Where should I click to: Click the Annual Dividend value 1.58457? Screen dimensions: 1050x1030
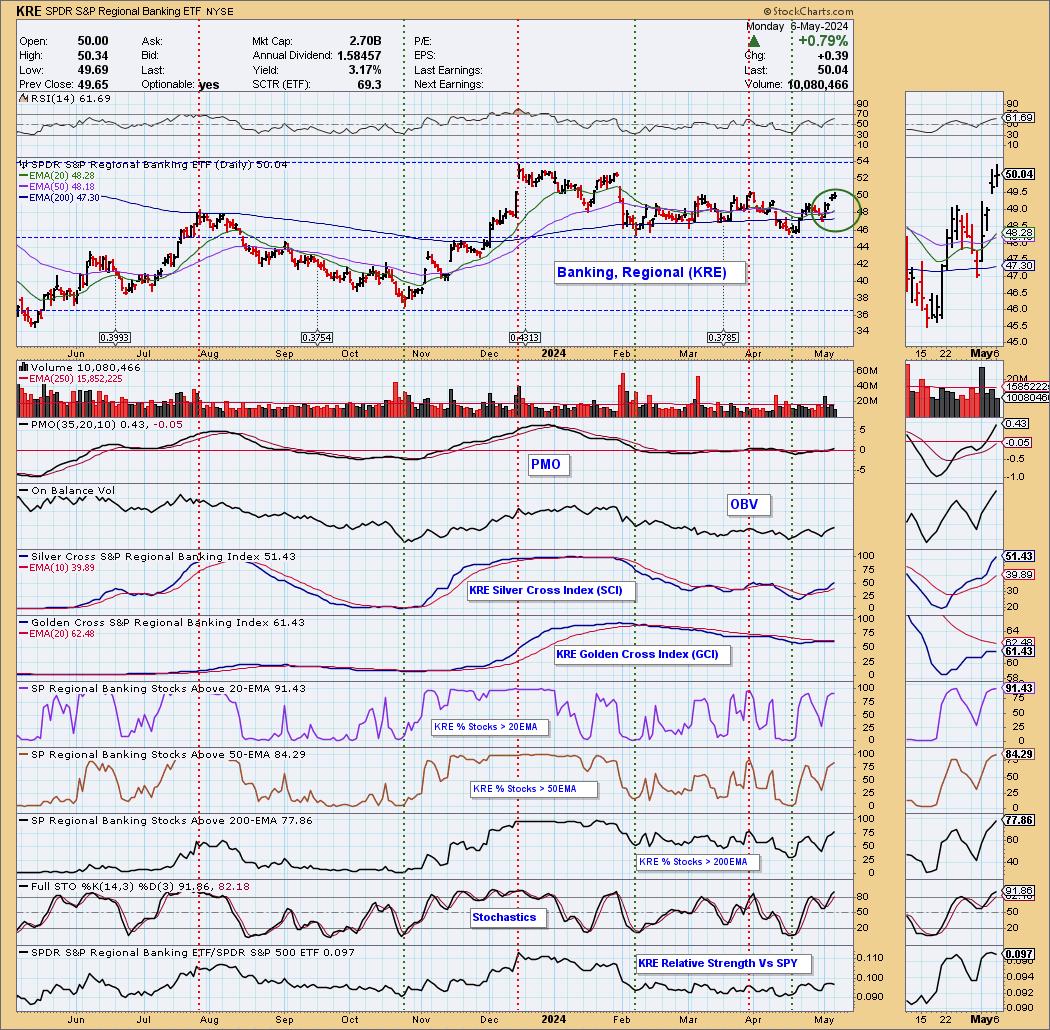(359, 56)
